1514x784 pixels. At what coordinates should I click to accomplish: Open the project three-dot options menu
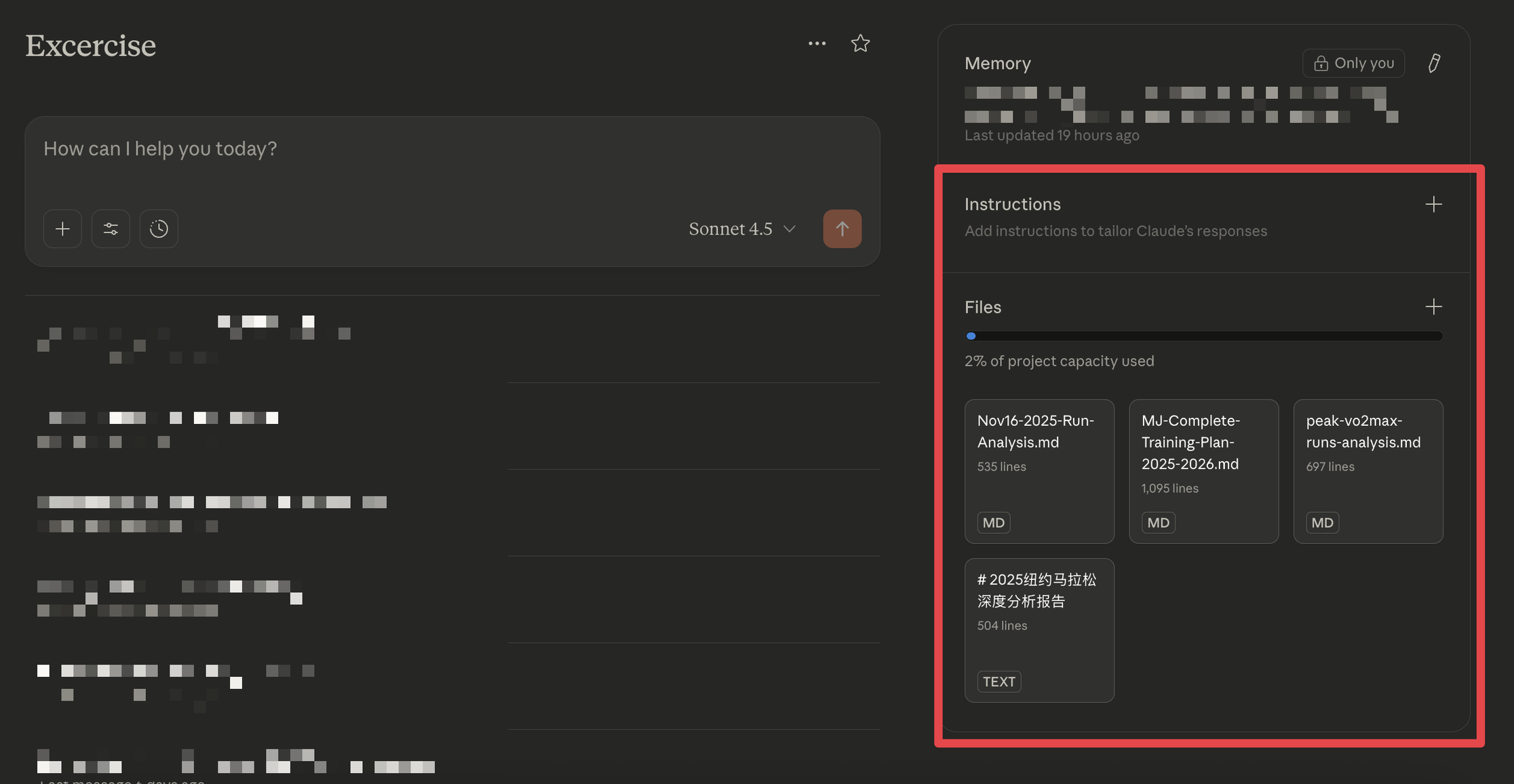[x=817, y=43]
